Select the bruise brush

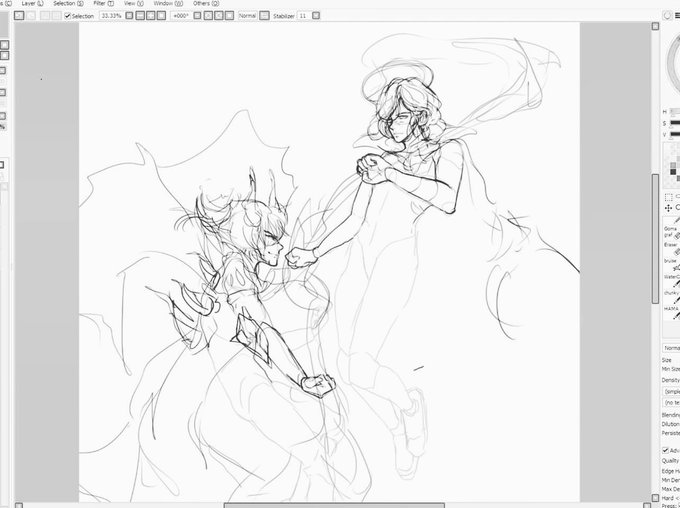[x=671, y=263]
